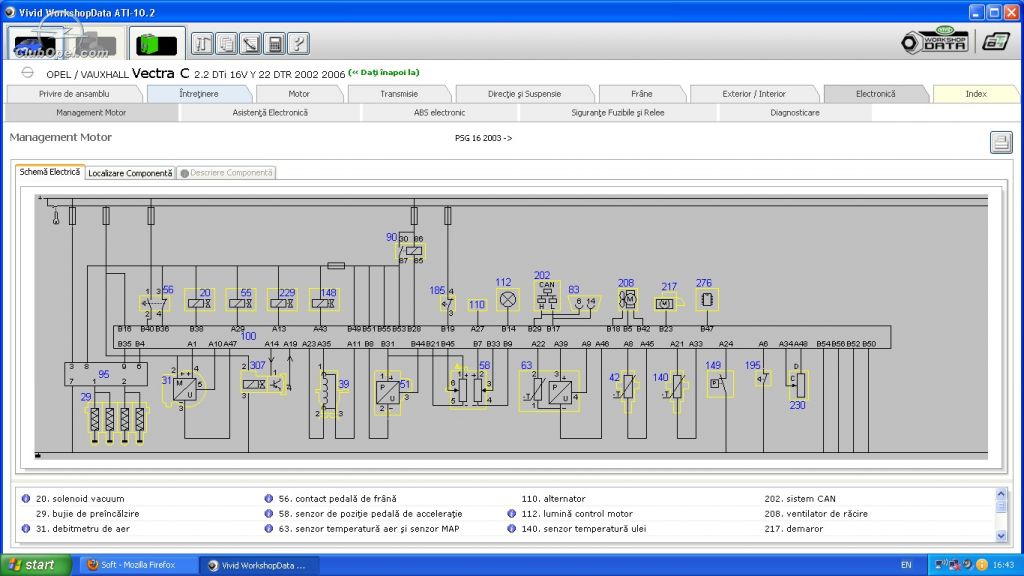Open the drawing diagram toolbar icon
The width and height of the screenshot is (1024, 576).
251,44
